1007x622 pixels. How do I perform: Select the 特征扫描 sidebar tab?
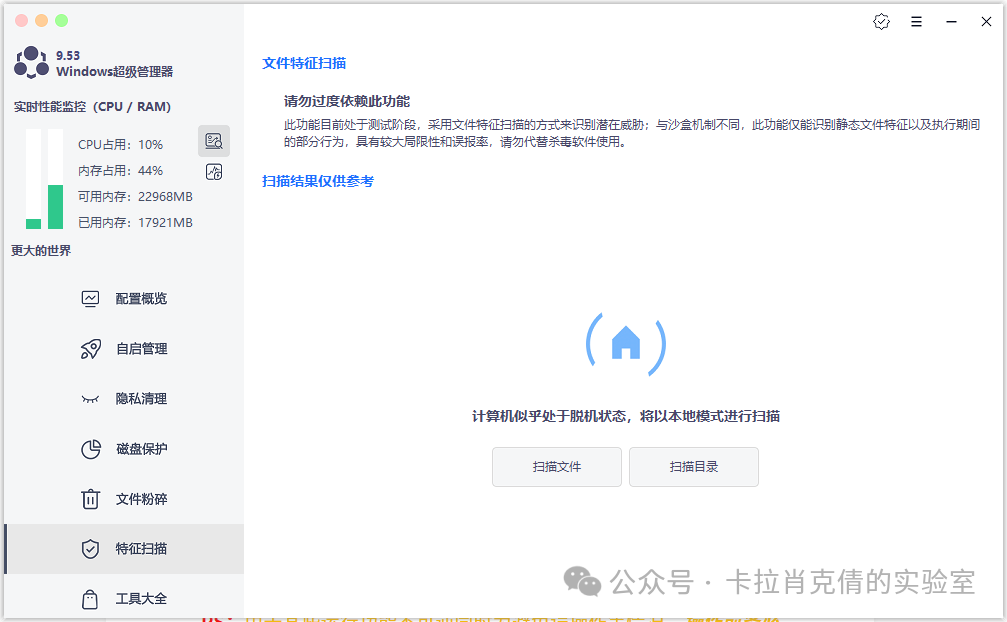tap(141, 549)
